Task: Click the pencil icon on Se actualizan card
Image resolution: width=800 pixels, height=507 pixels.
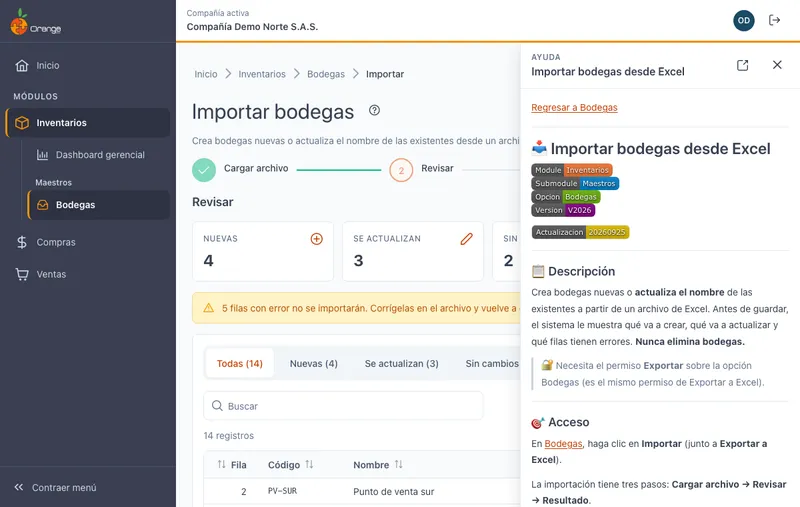Action: 466,239
